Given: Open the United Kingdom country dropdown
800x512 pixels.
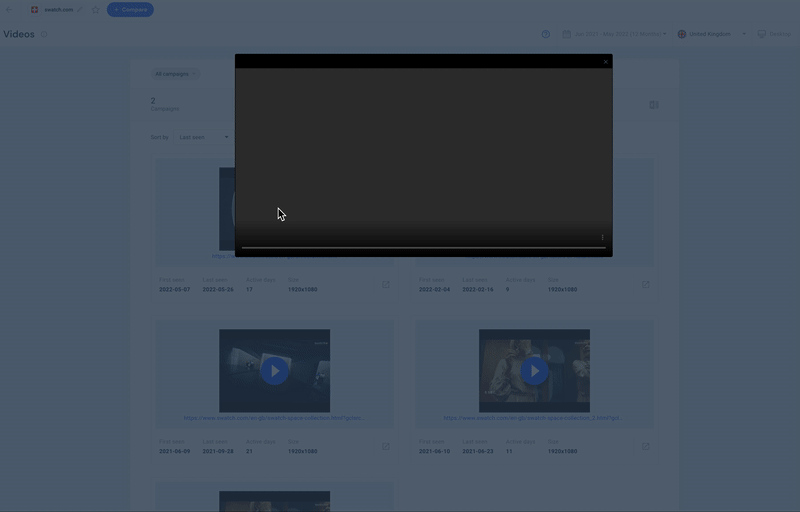Looking at the screenshot, I should coord(712,34).
